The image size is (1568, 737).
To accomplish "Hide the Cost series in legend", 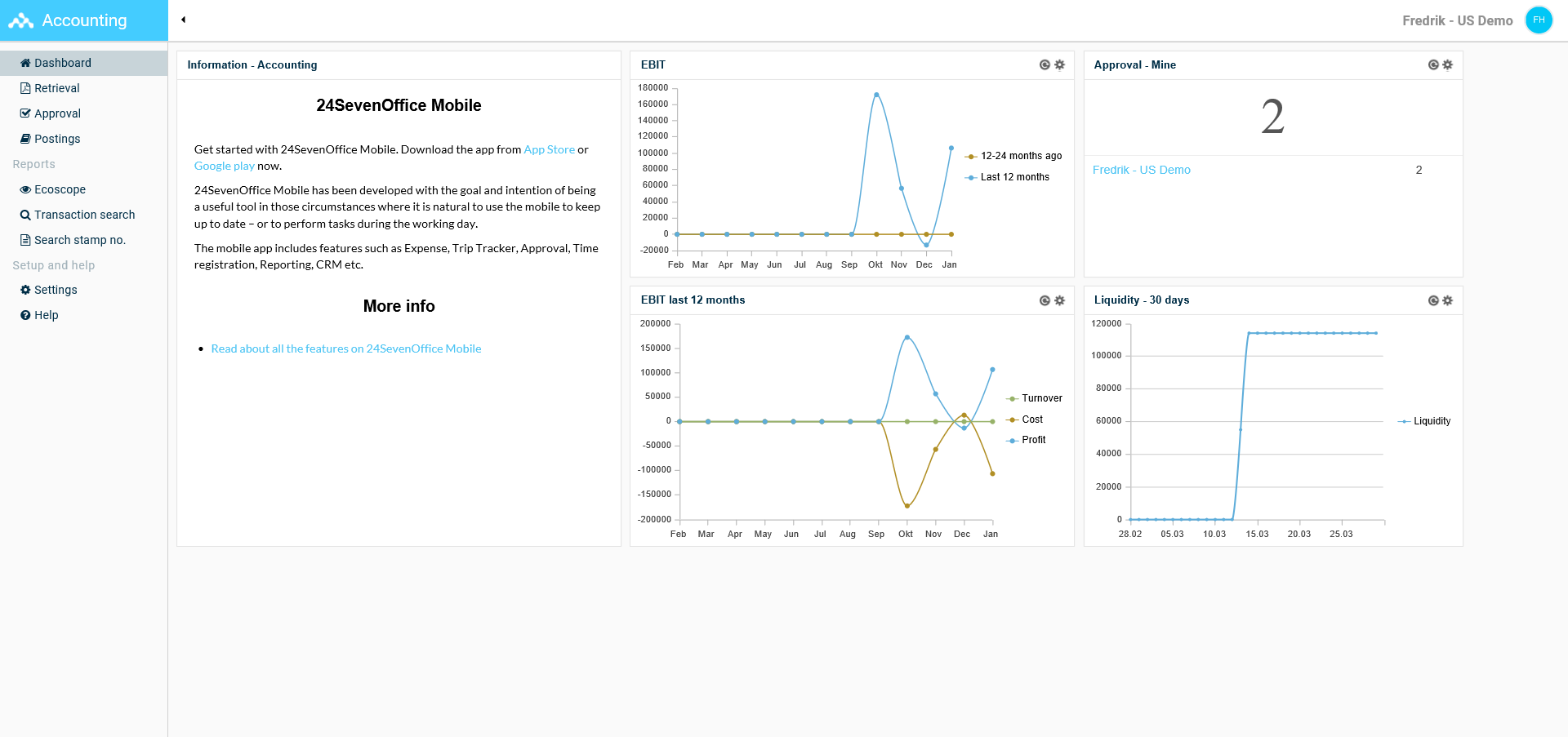I will [x=1024, y=420].
